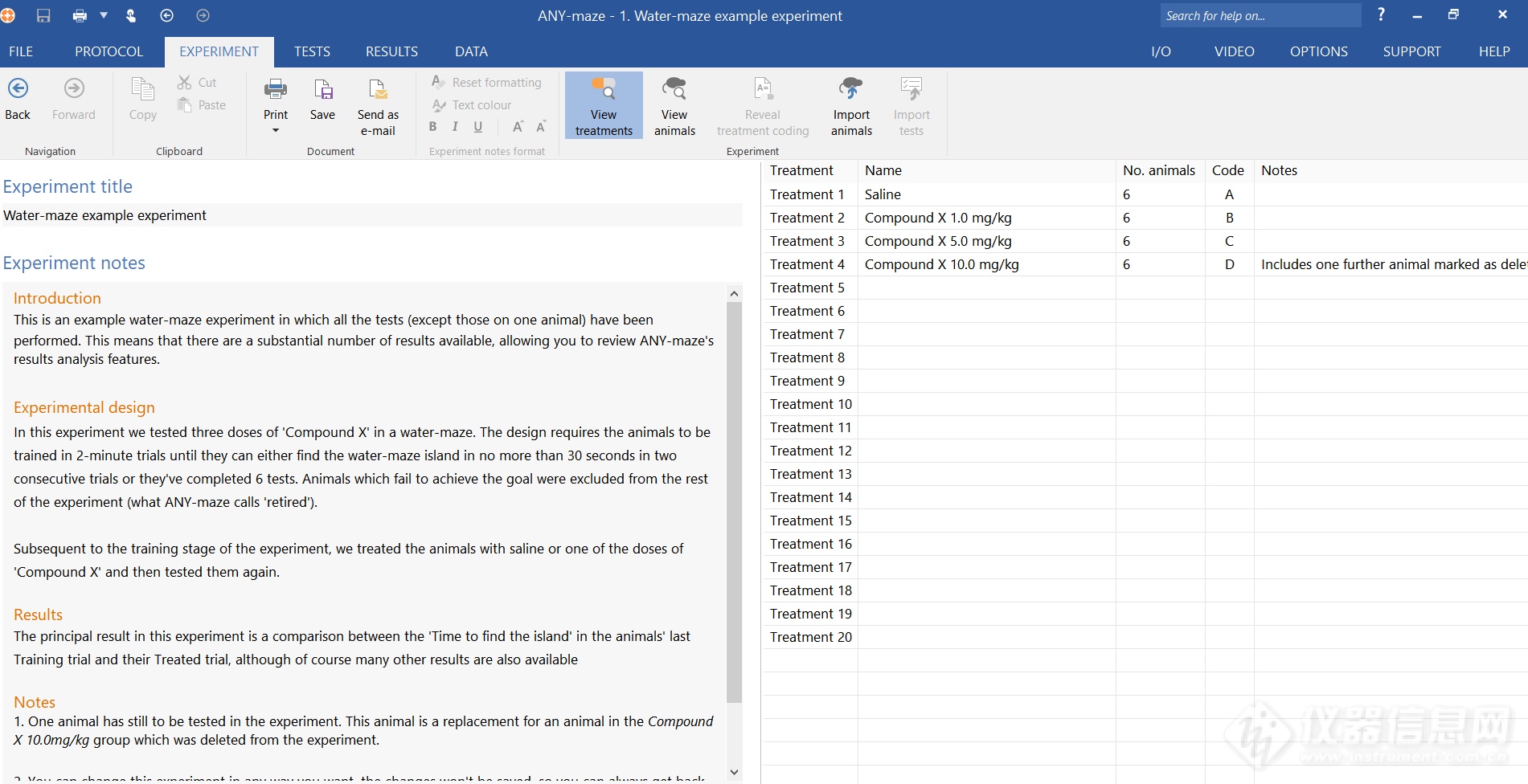
Task: Toggle Bold formatting button
Action: (x=432, y=126)
